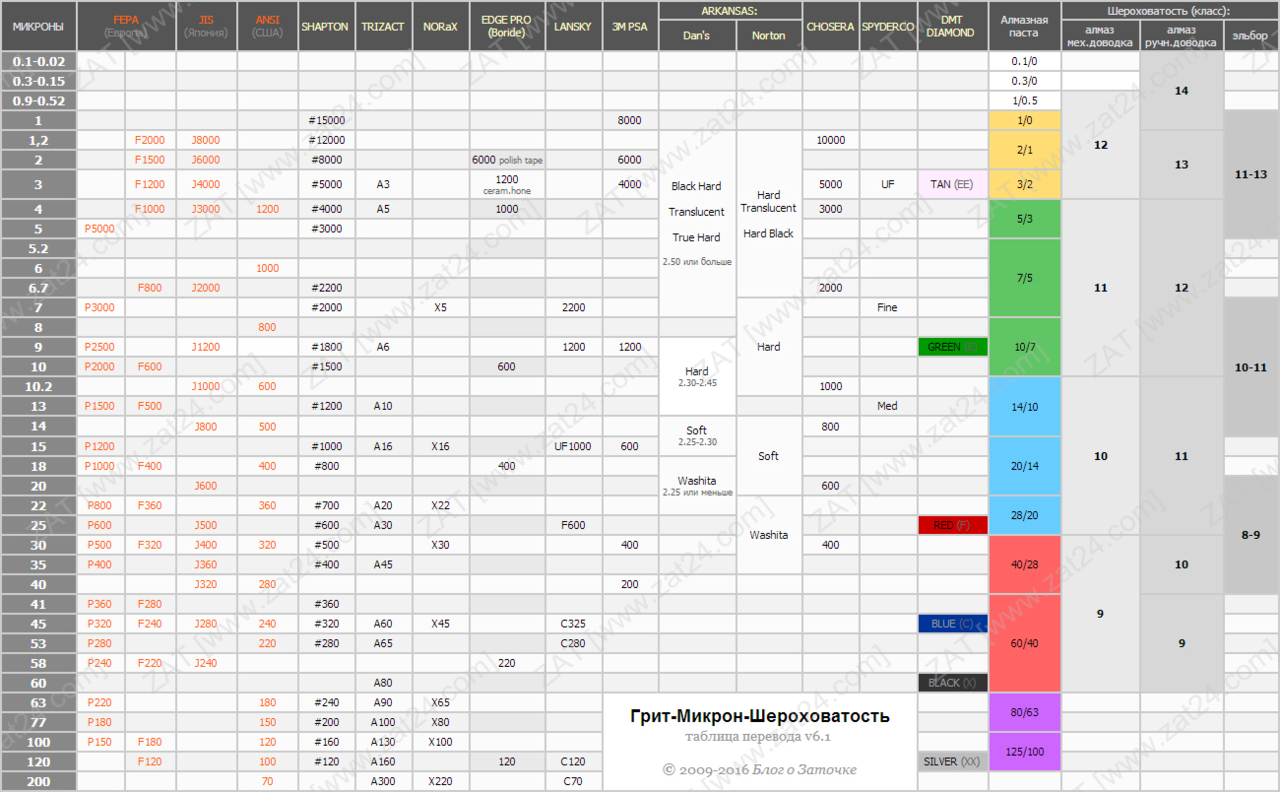
Task: Select the BLUE (C) DMT cell
Action: [x=952, y=624]
